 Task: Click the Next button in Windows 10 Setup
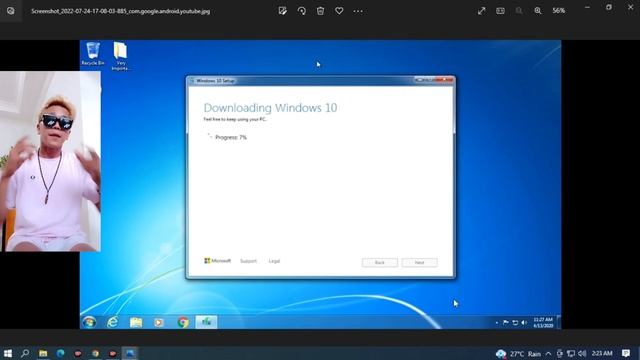coord(420,262)
